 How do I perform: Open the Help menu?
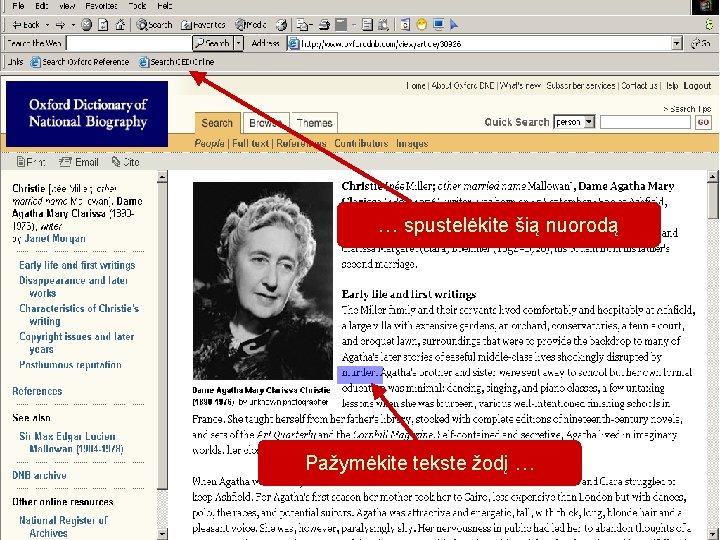click(165, 6)
